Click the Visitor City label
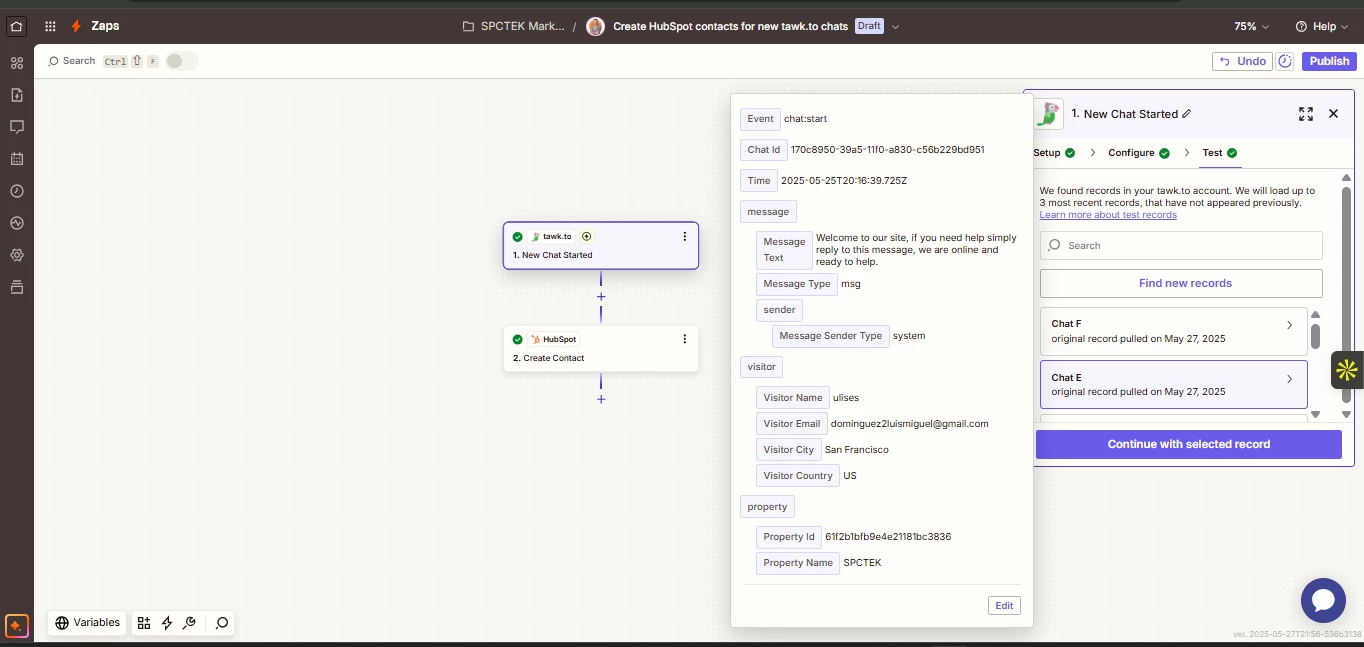1364x647 pixels. pyautogui.click(x=789, y=450)
